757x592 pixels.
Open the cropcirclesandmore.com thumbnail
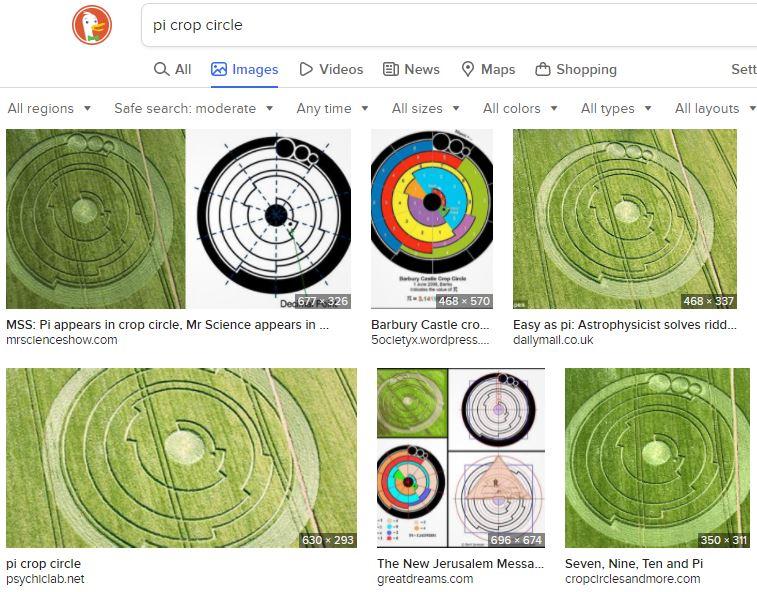(657, 458)
